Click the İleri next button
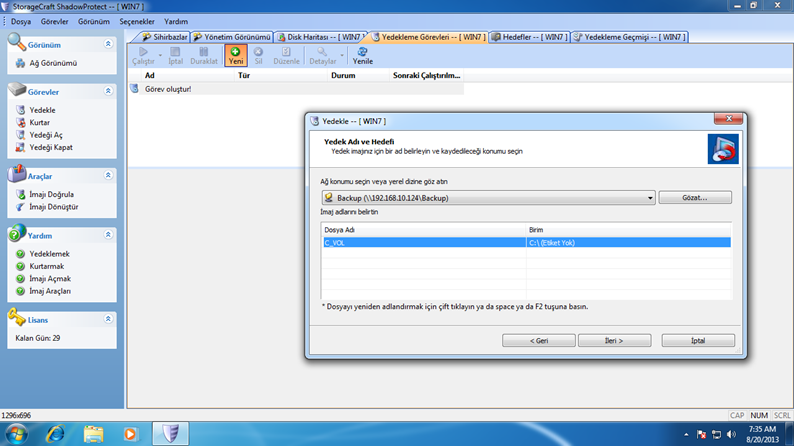The width and height of the screenshot is (794, 446). [x=614, y=341]
